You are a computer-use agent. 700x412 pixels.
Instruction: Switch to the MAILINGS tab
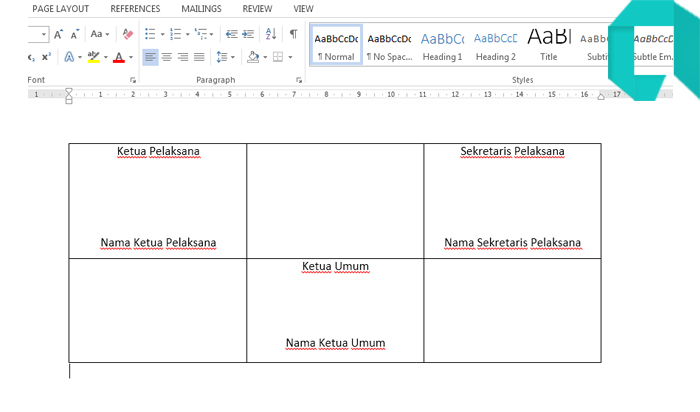click(x=201, y=8)
